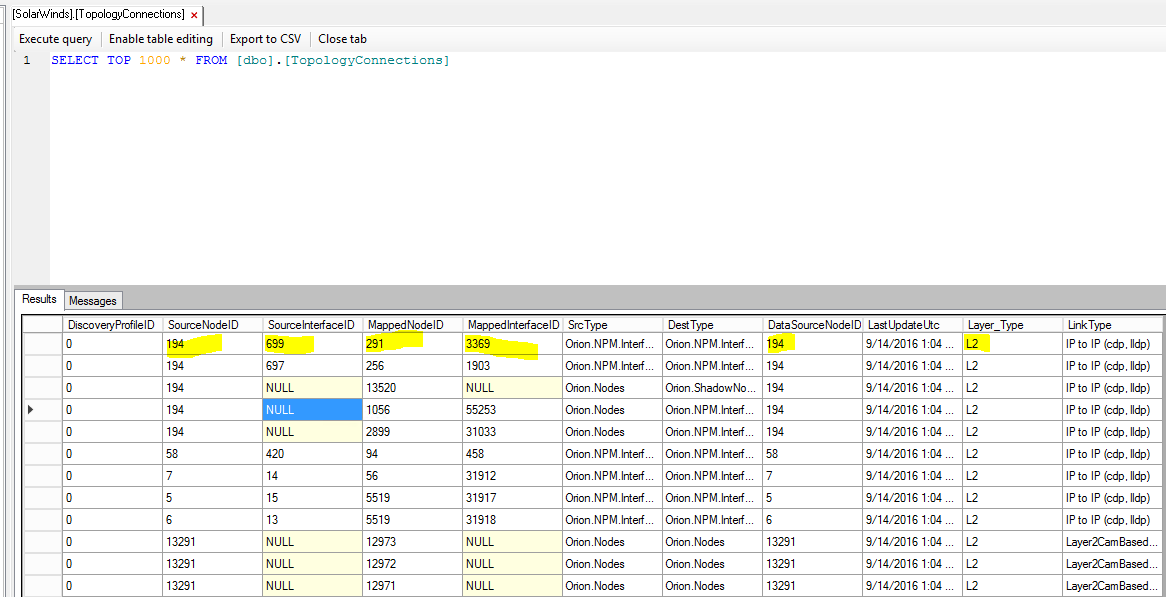Select MappedNodeID cell 12973
1166x597 pixels.
(413, 542)
